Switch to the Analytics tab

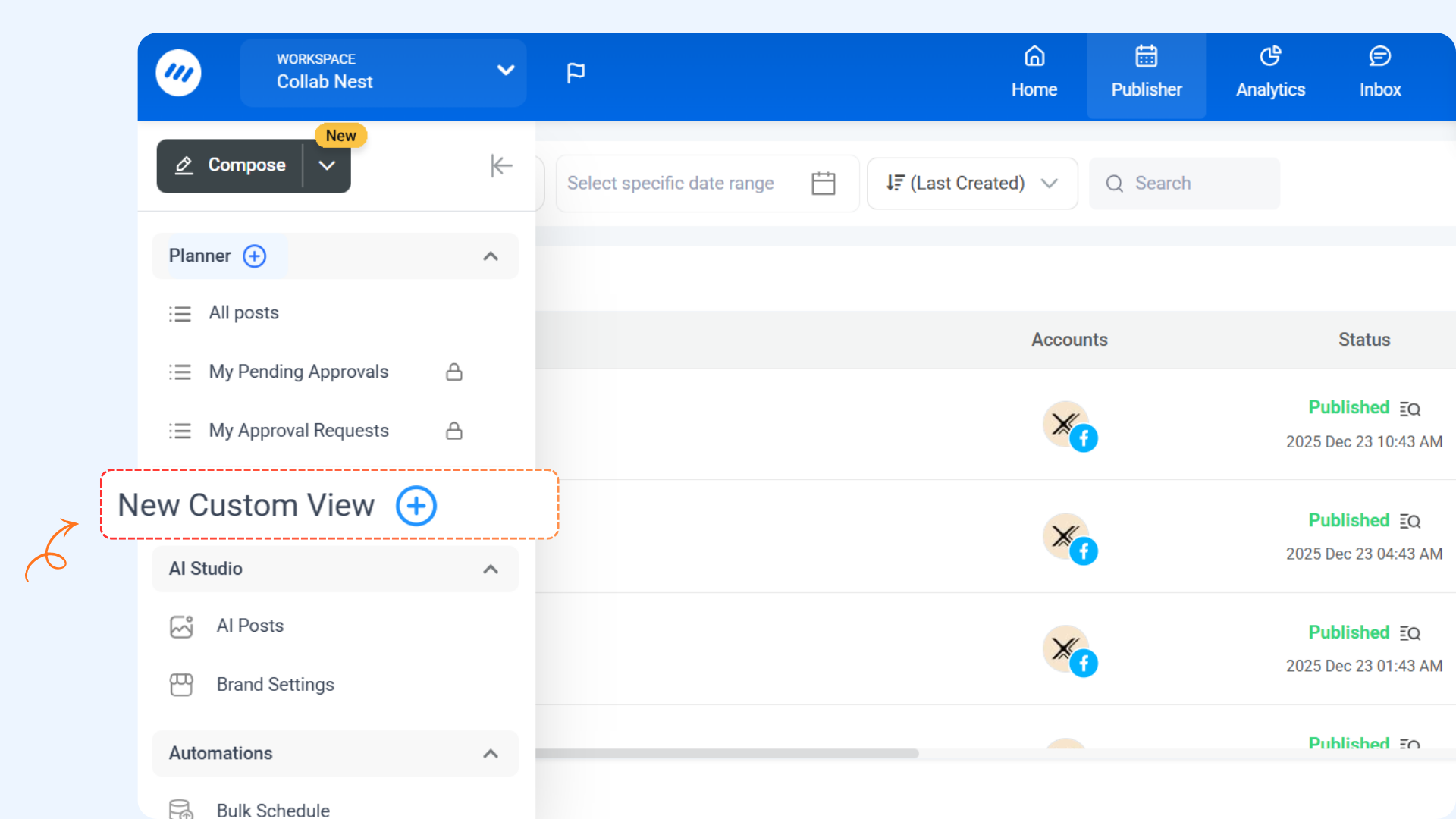click(x=1270, y=74)
